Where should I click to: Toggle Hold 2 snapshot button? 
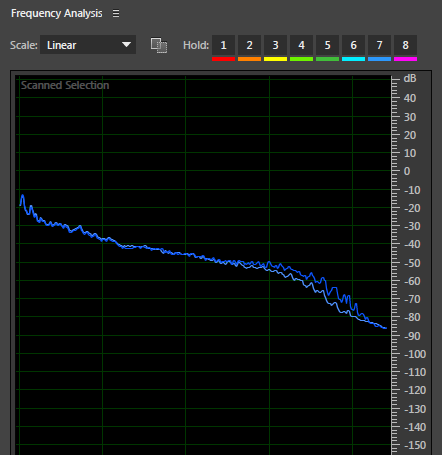pyautogui.click(x=249, y=45)
